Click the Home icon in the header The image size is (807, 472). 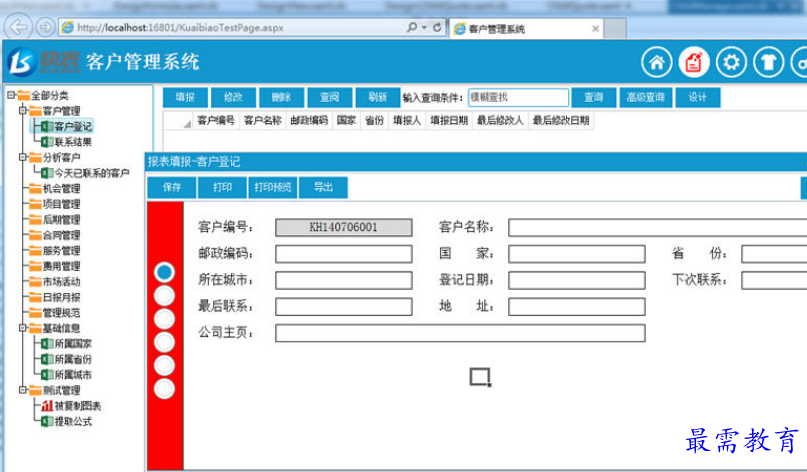coord(656,63)
